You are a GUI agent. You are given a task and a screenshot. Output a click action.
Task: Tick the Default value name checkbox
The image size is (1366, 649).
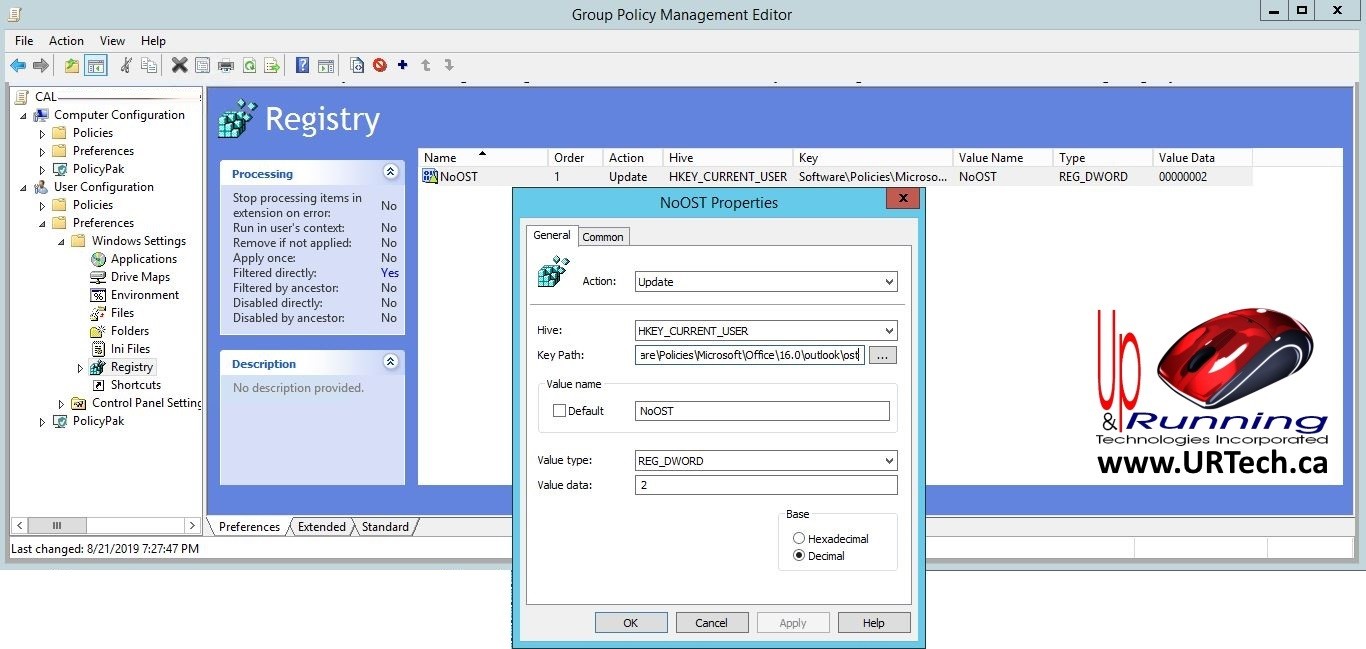tap(559, 411)
